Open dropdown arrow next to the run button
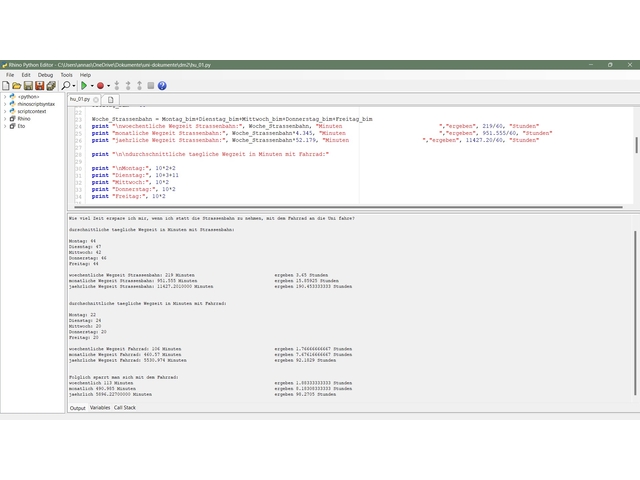This screenshot has height=480, width=640. (x=92, y=86)
